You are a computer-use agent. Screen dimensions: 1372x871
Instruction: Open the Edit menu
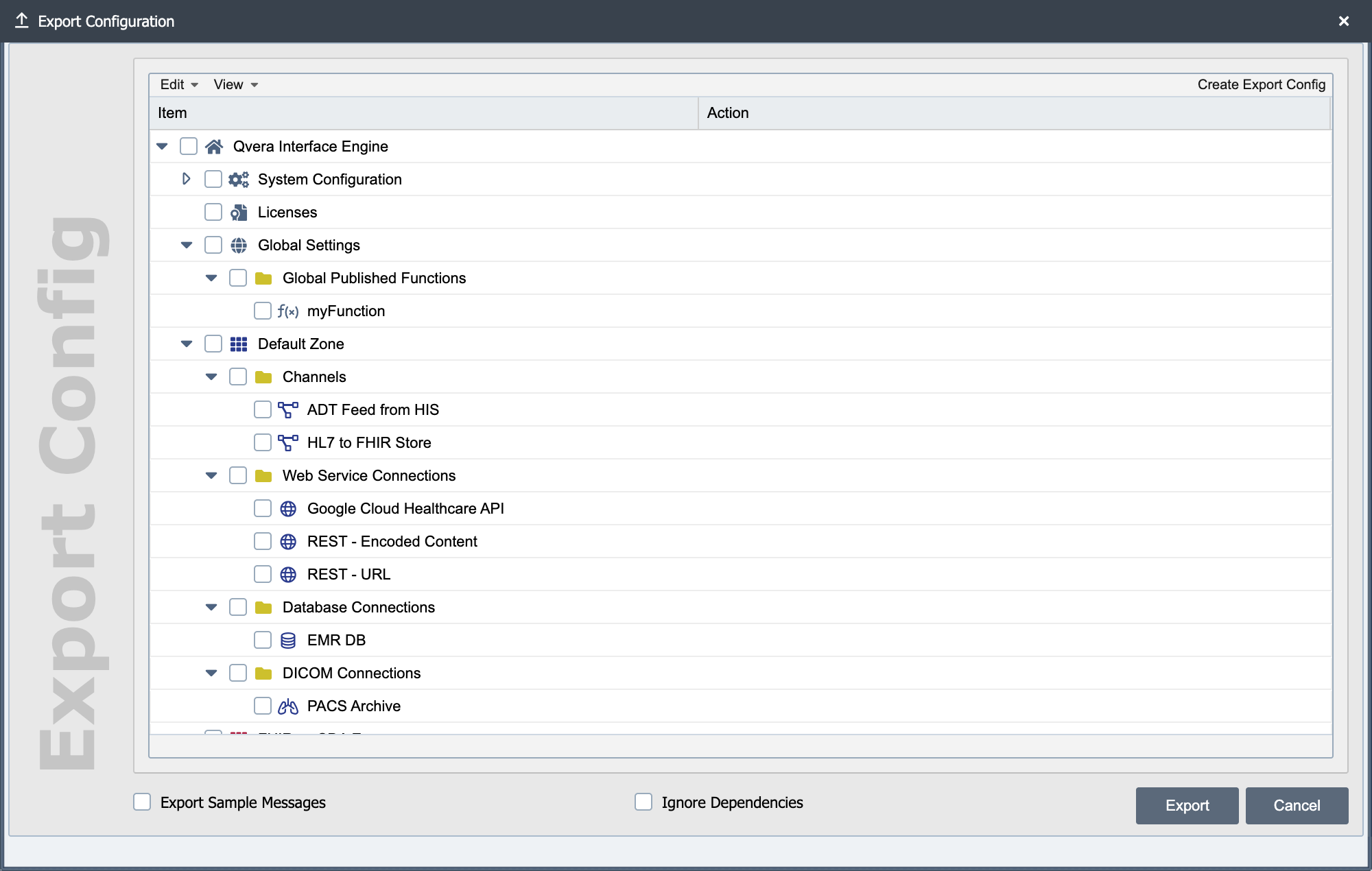[179, 84]
